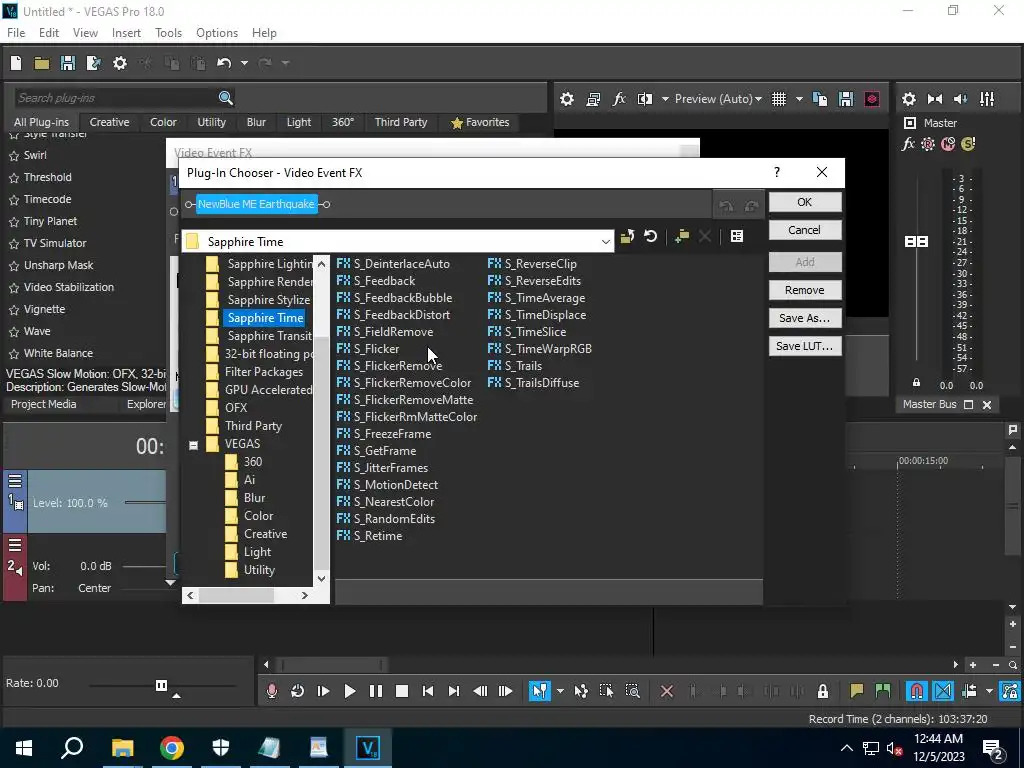Screen dimensions: 1024x768
Task: Click the plug-in search magnifier icon
Action: tap(226, 98)
